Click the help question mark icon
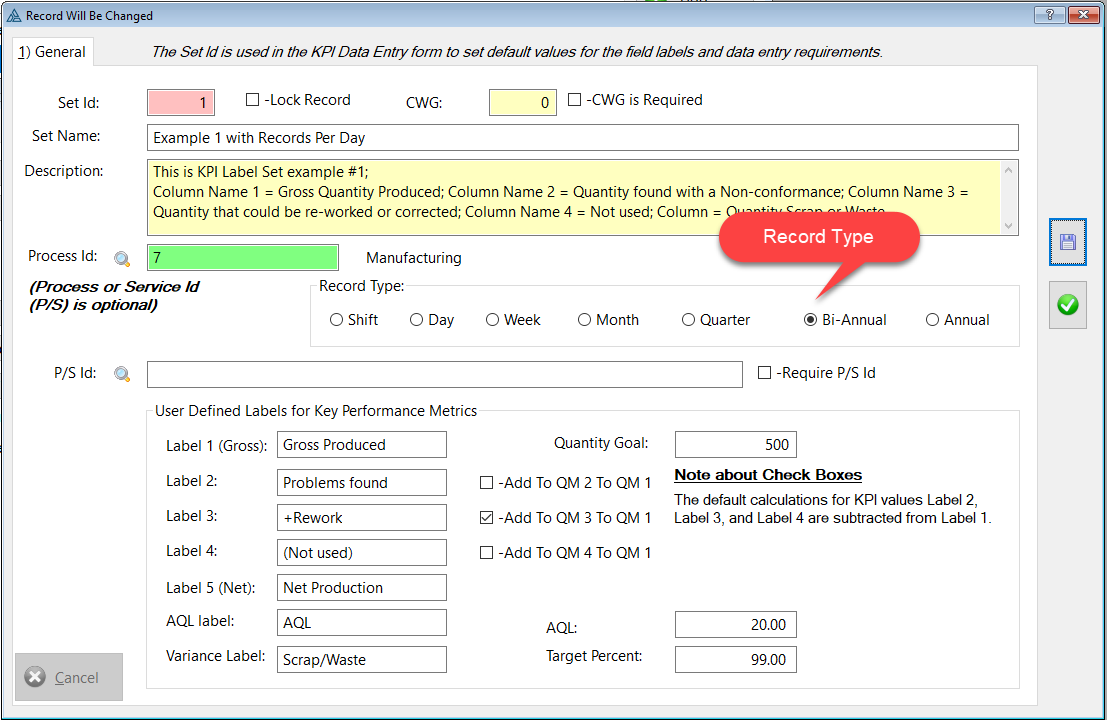 [x=1048, y=14]
